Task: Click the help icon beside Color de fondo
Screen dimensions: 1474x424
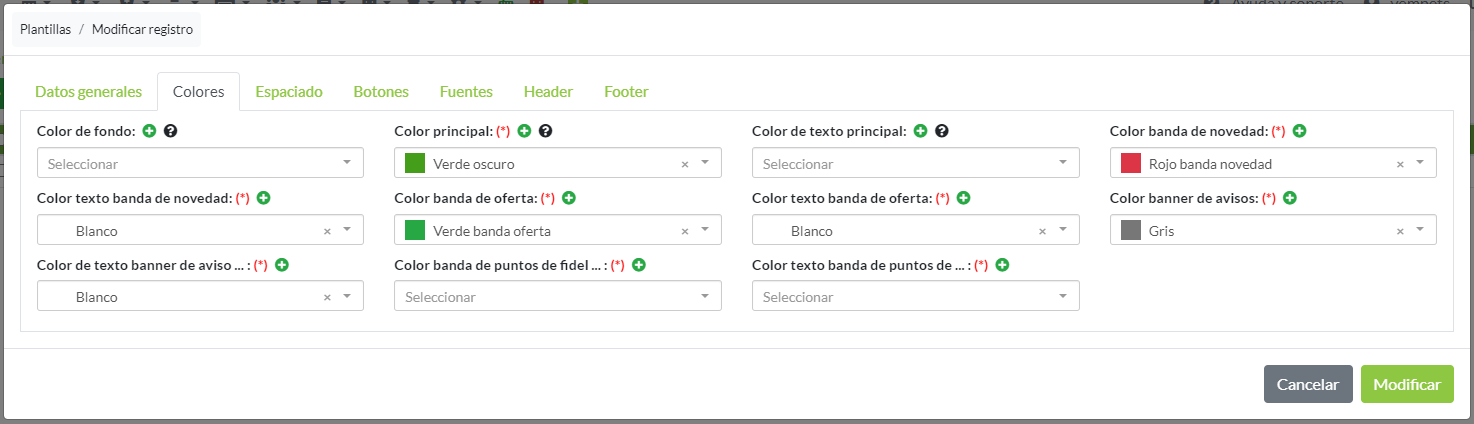Action: [x=170, y=131]
